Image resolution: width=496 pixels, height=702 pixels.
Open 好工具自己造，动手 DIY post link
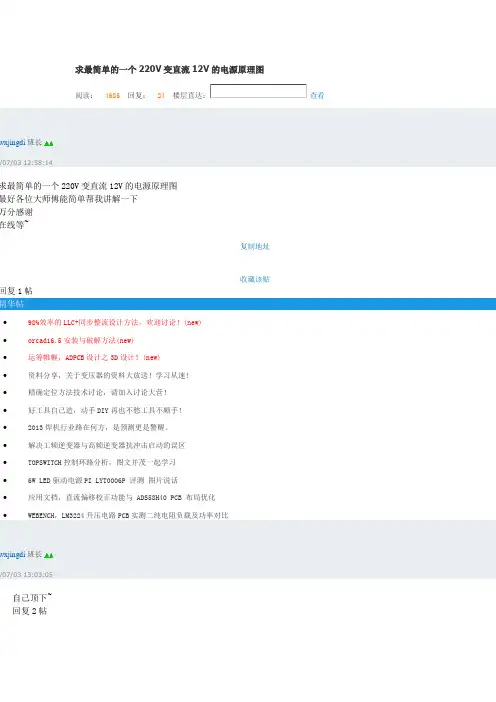pos(105,410)
